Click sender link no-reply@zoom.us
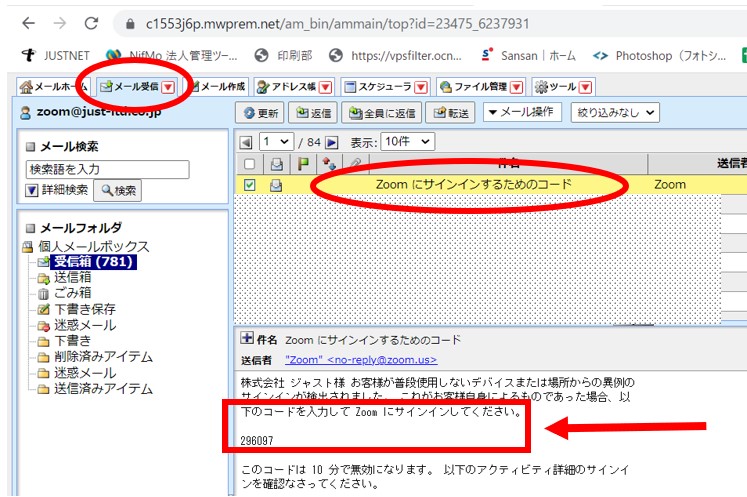The height and width of the screenshot is (497, 747). (361, 360)
